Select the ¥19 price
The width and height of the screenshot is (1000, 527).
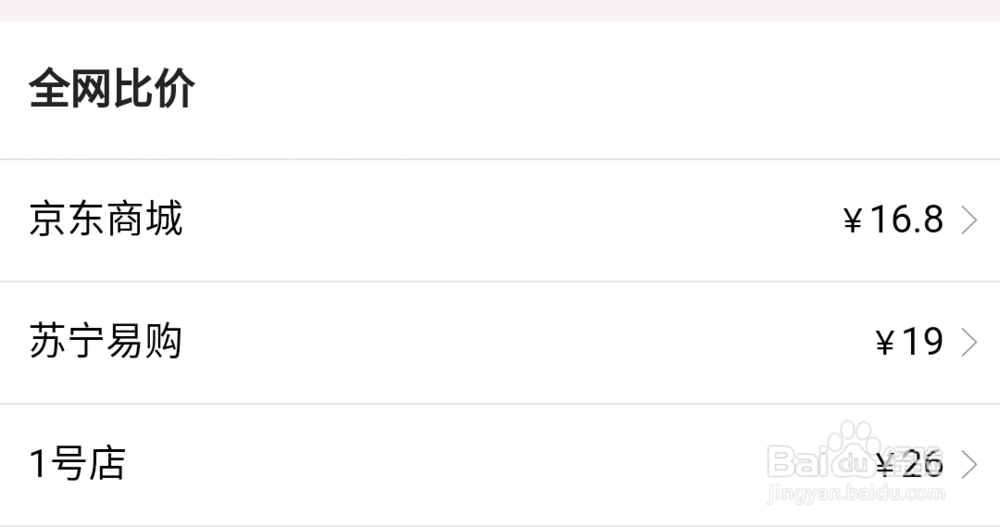coord(909,343)
